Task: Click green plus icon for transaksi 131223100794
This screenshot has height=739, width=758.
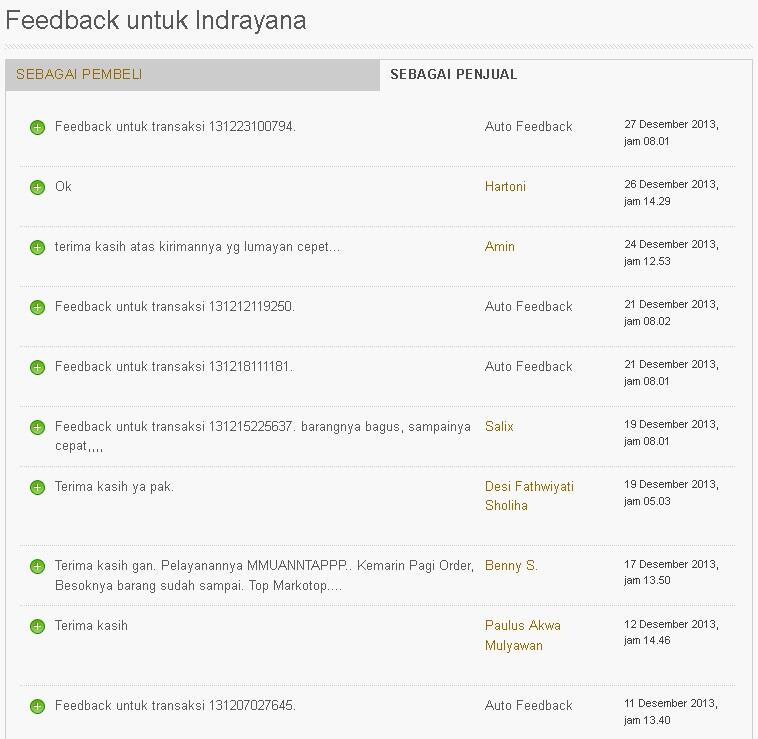Action: 37,128
